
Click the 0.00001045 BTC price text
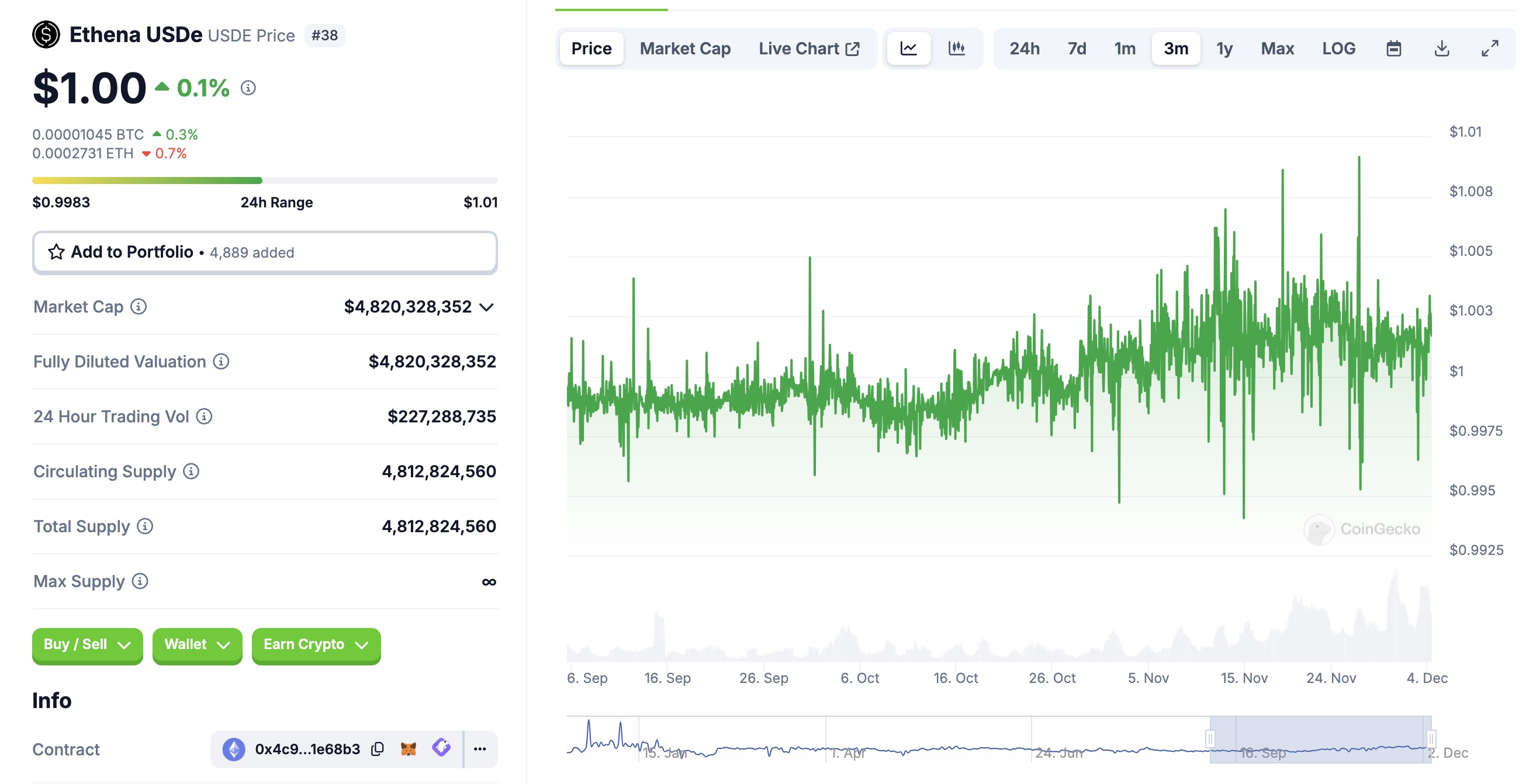click(88, 134)
